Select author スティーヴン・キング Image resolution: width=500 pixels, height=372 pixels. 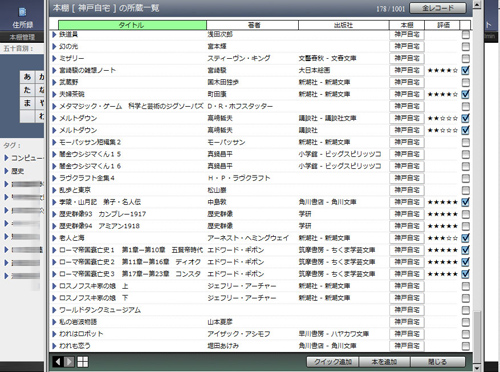239,58
